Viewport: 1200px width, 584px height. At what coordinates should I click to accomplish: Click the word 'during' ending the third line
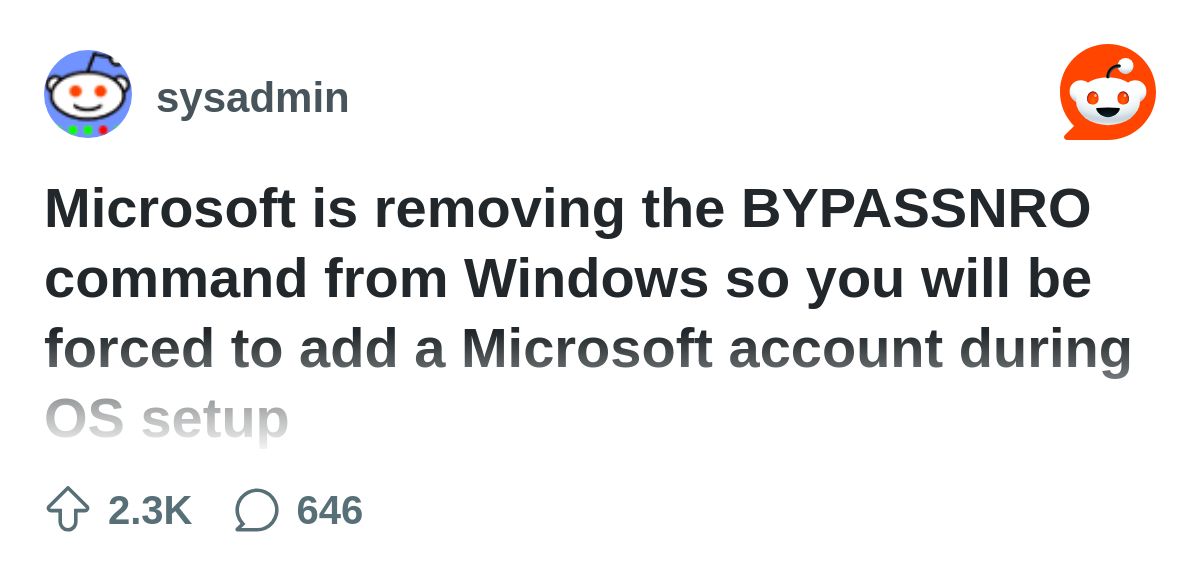[x=1046, y=349]
